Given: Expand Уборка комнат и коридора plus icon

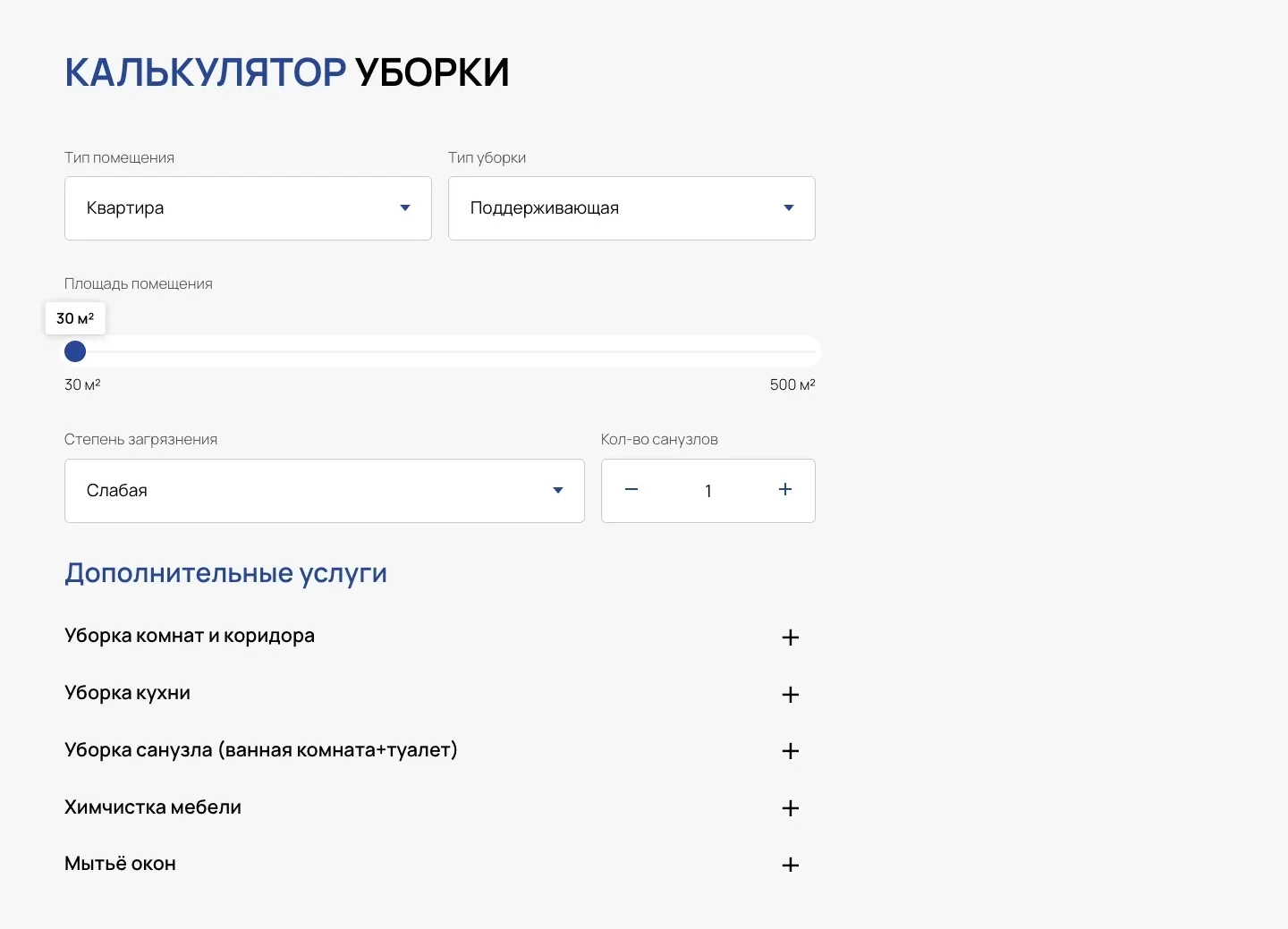Looking at the screenshot, I should (x=791, y=638).
